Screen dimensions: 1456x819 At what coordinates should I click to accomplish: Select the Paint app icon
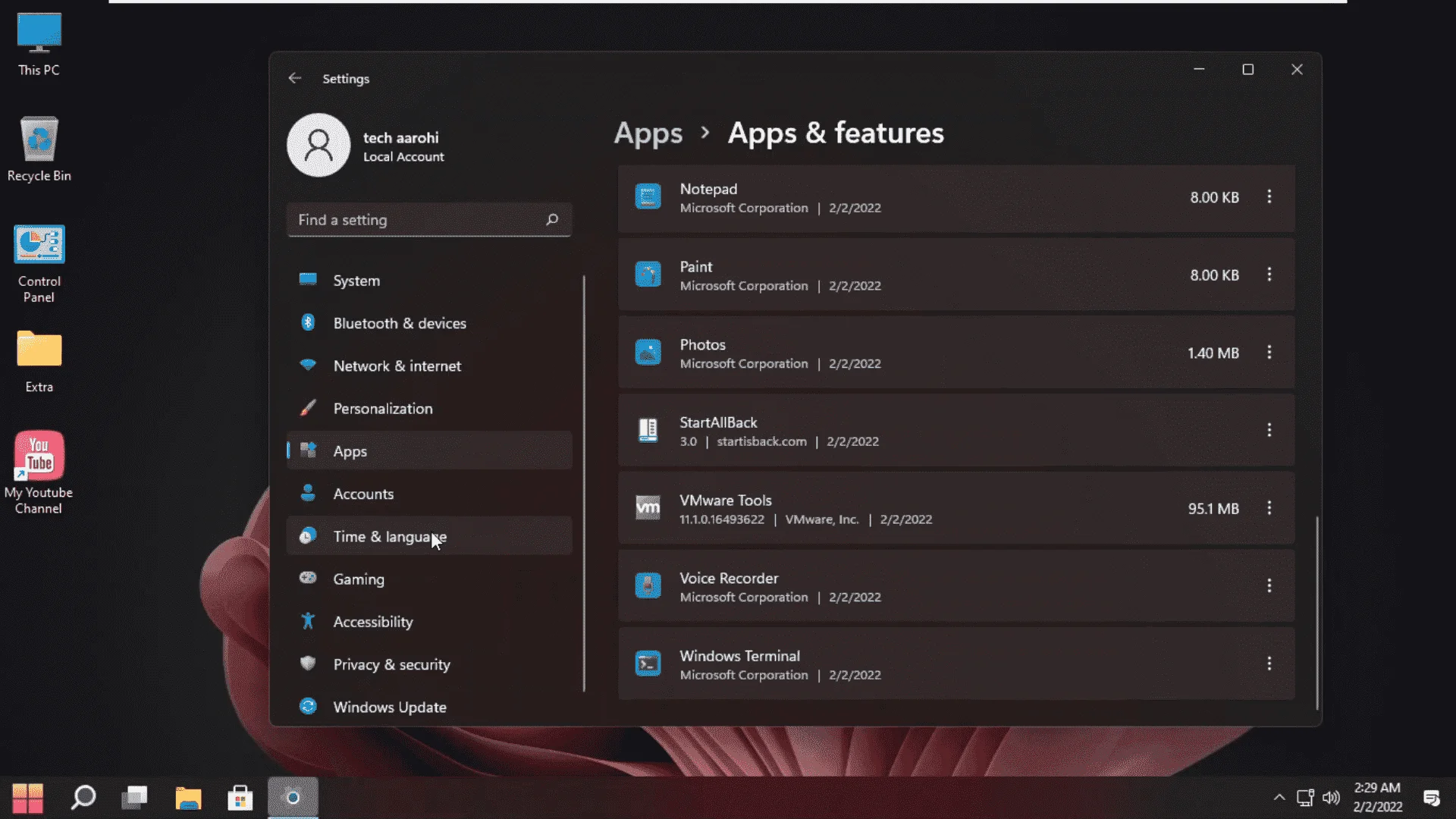pos(648,275)
